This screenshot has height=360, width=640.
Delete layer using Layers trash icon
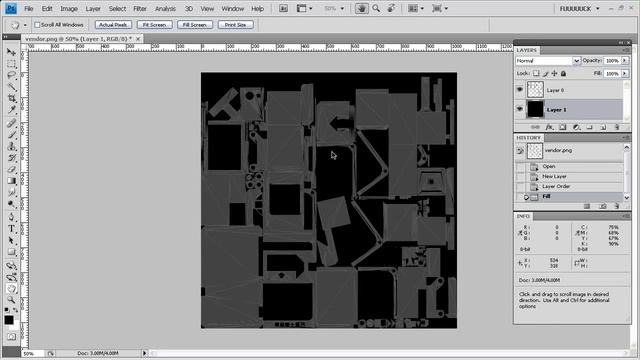pyautogui.click(x=617, y=127)
